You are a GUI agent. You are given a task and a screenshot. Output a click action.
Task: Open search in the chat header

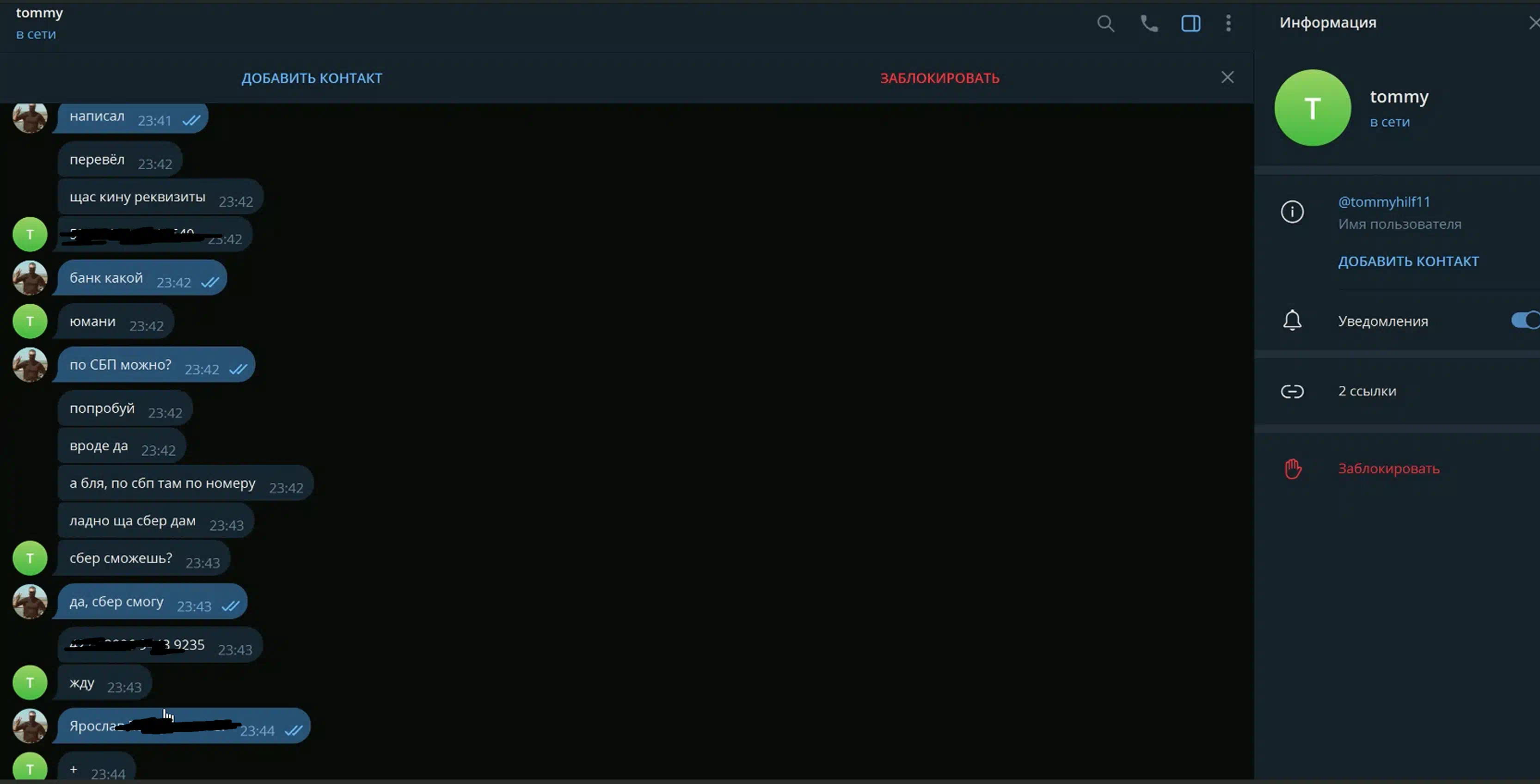tap(1105, 24)
